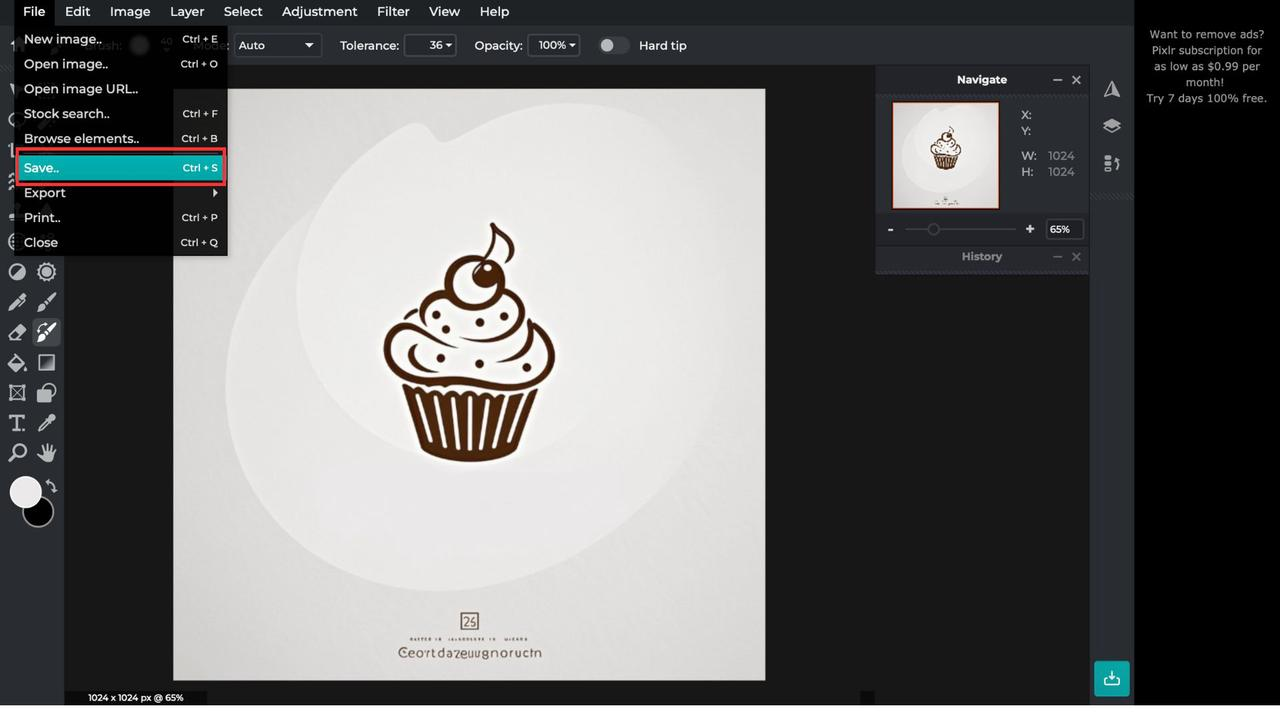Viewport: 1280px width, 720px height.
Task: Choose Print from File menu
Action: 121,217
